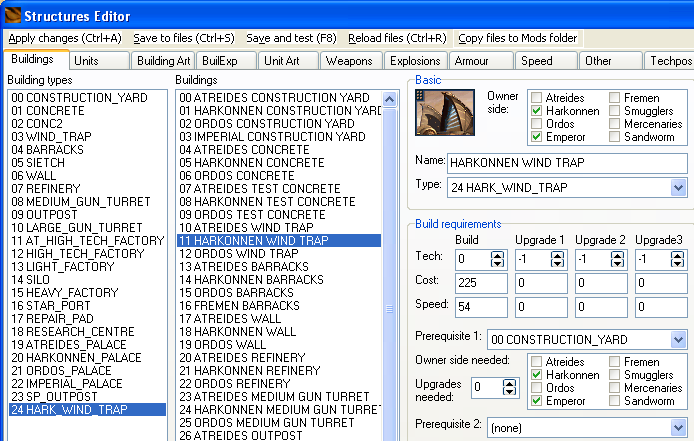Viewport: 694px width, 441px height.
Task: Click the Build Tech spinner arrows
Action: [497, 259]
